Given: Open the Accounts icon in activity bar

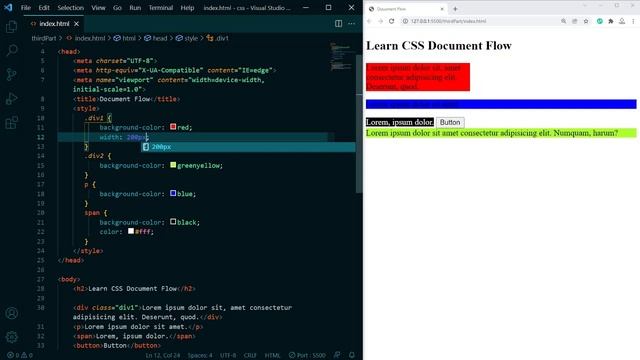Looking at the screenshot, I should (11, 313).
